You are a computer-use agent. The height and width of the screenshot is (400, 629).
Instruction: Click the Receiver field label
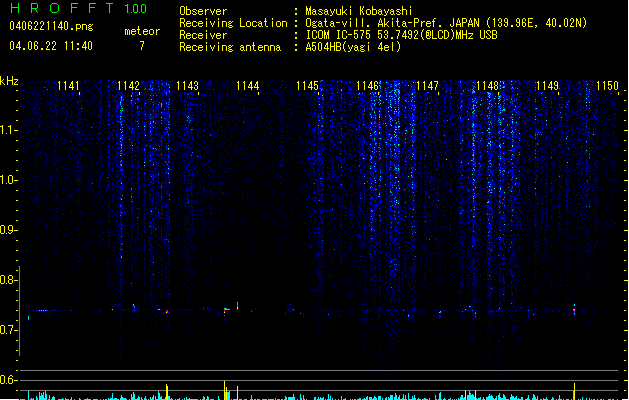[203, 35]
